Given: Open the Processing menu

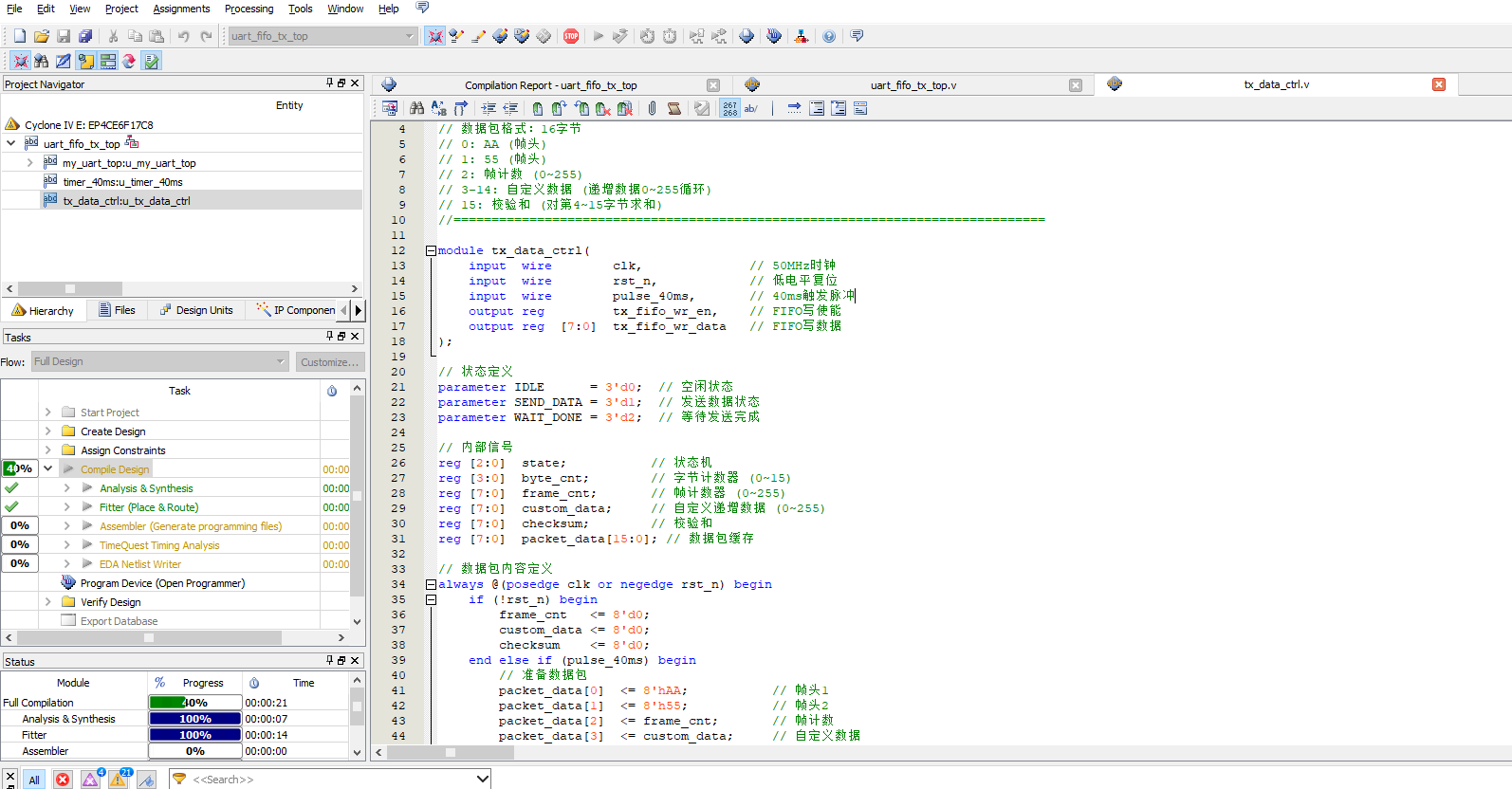Looking at the screenshot, I should pyautogui.click(x=249, y=9).
